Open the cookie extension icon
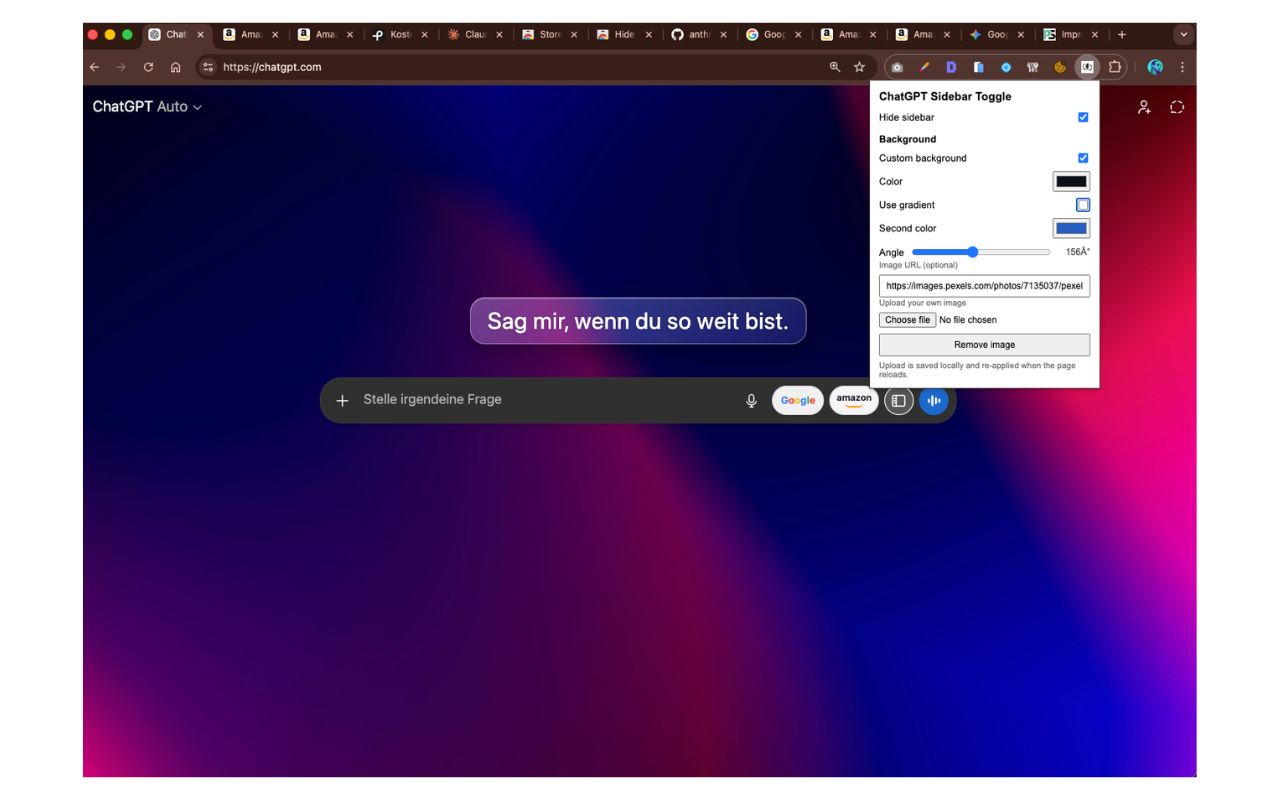 pos(1060,67)
